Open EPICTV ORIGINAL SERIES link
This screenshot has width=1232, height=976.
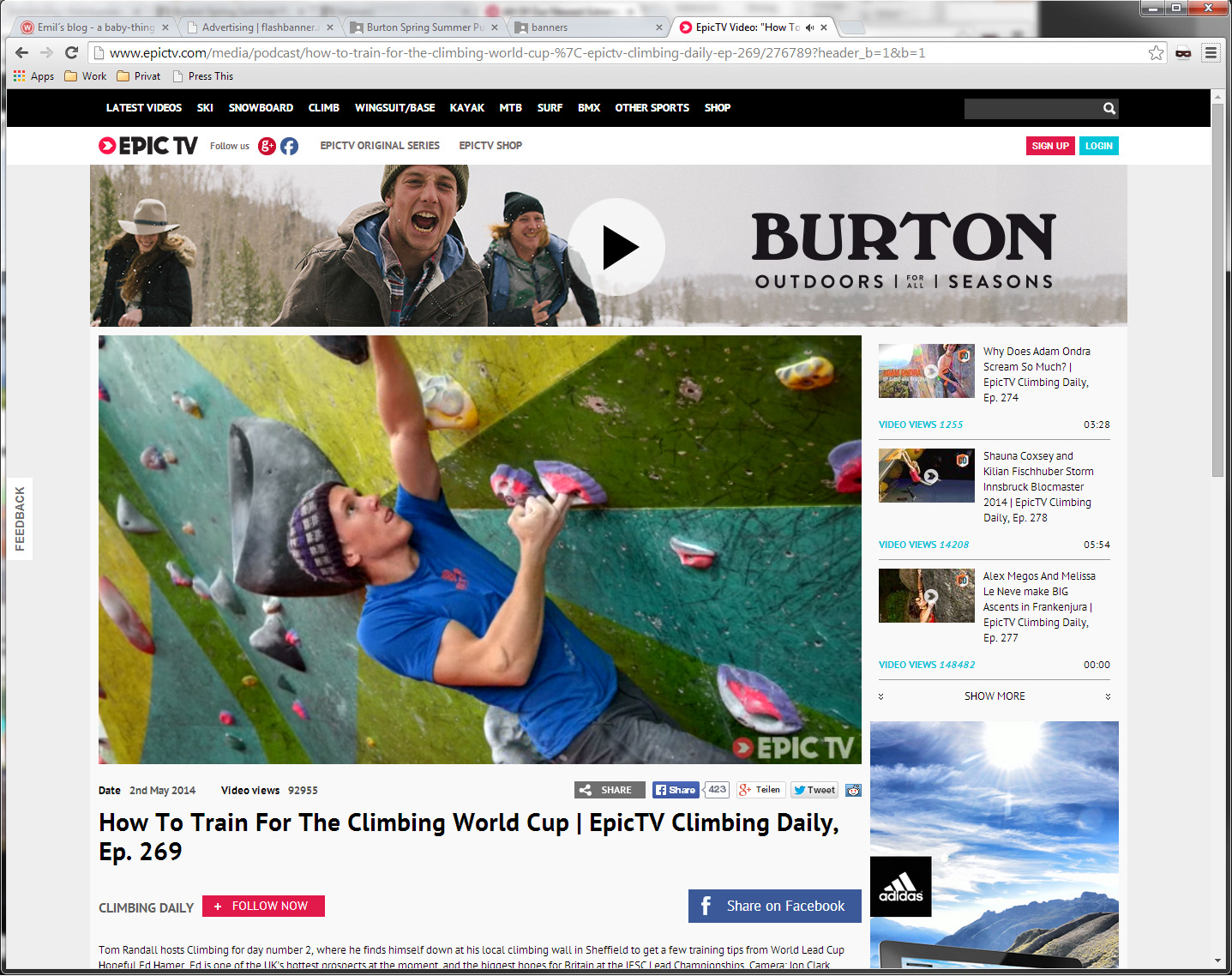(x=380, y=146)
